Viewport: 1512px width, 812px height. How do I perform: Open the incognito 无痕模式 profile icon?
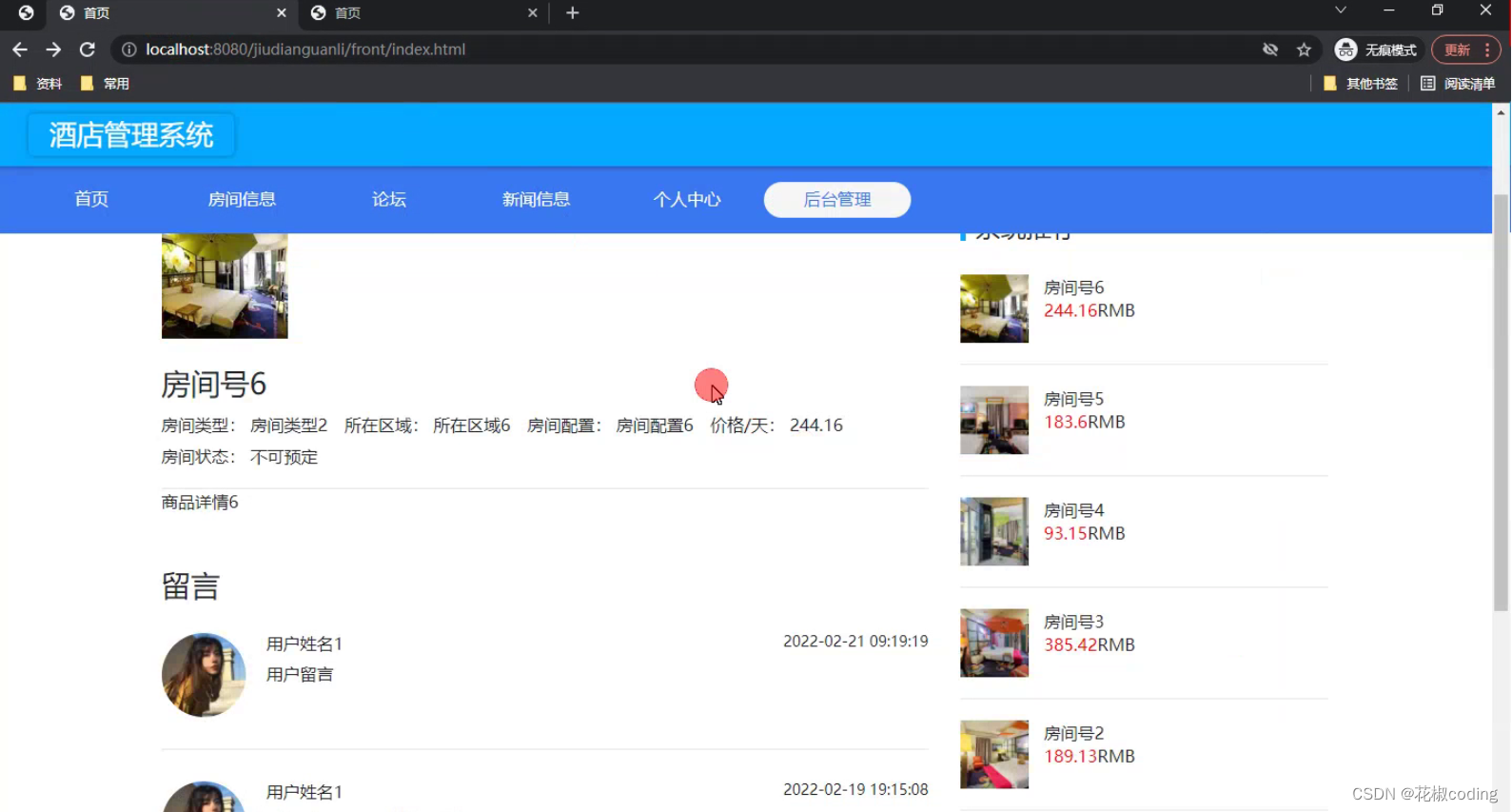1376,50
